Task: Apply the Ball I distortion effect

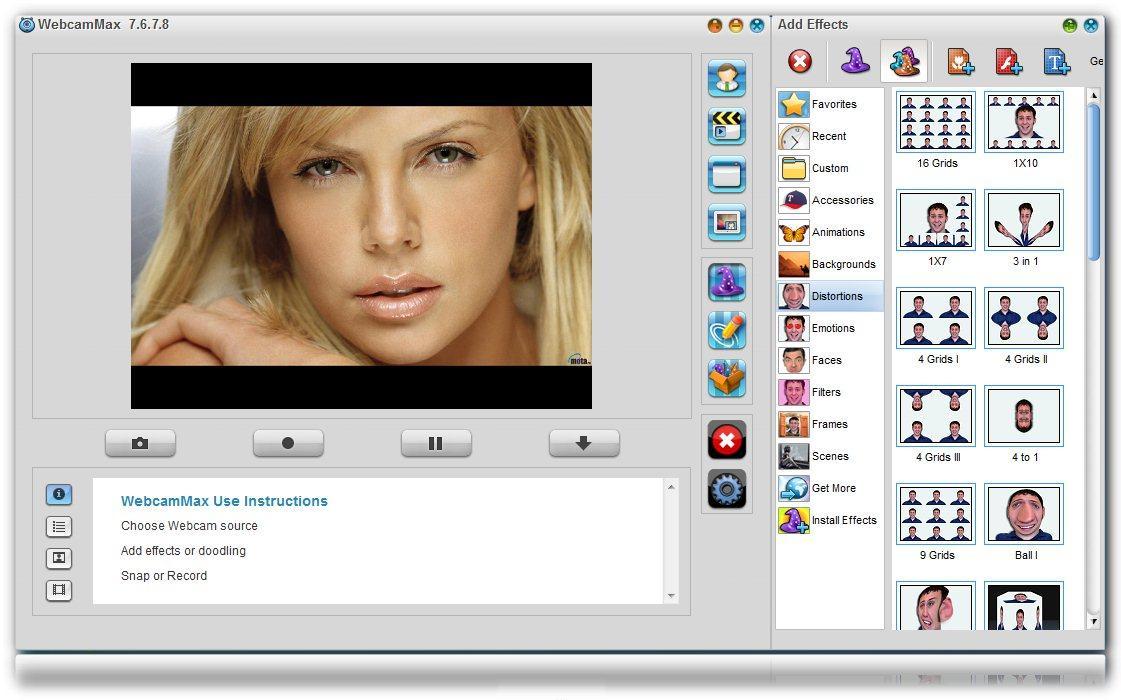Action: click(1024, 514)
